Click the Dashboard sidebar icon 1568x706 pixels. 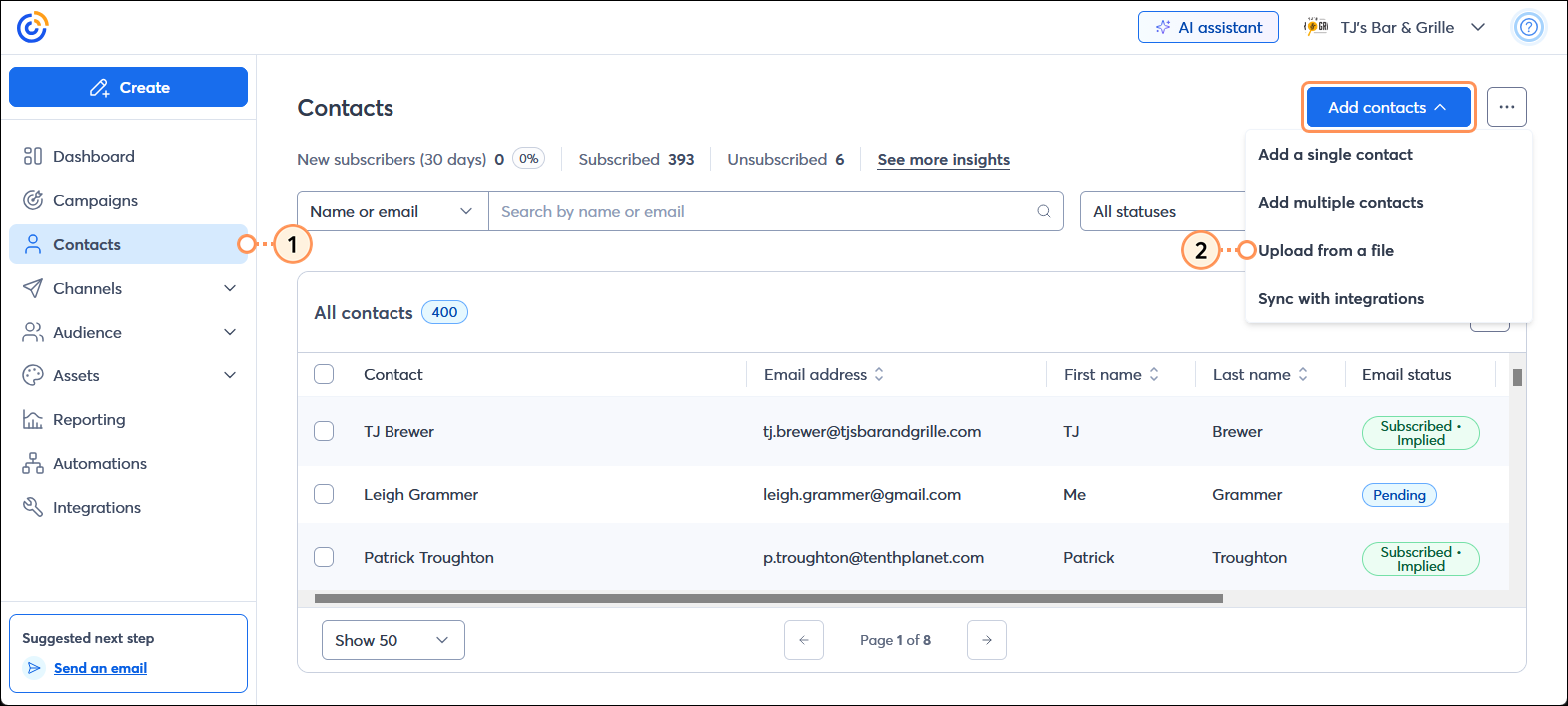33,156
